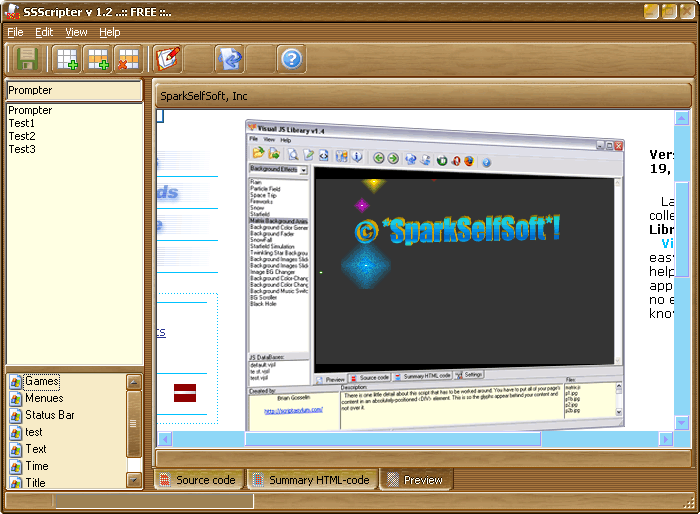Maximize the SSScripter window
700x514 pixels.
[x=669, y=12]
